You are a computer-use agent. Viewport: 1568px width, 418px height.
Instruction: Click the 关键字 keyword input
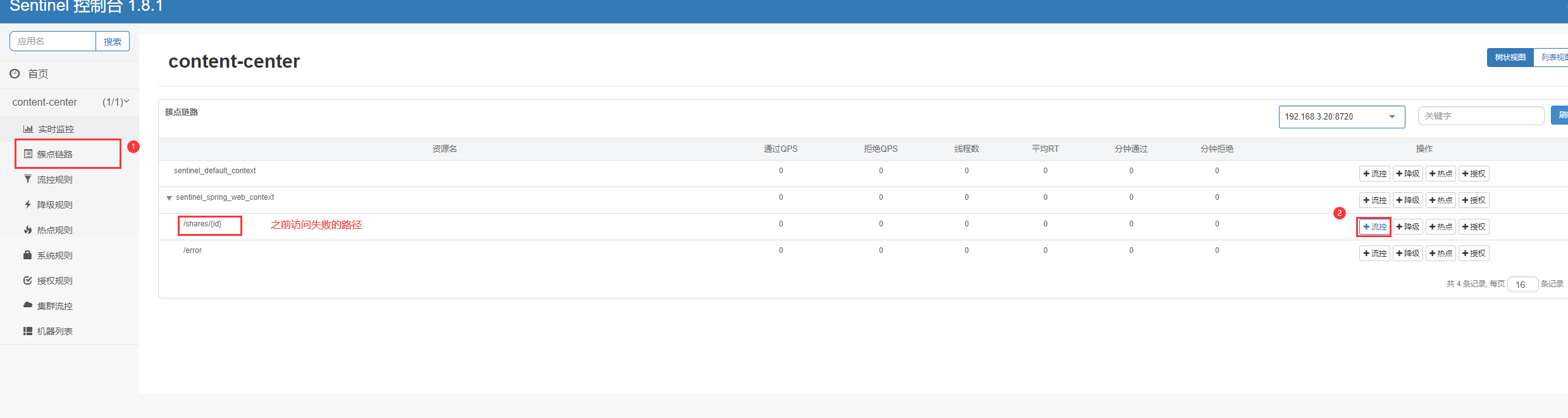click(x=1481, y=116)
